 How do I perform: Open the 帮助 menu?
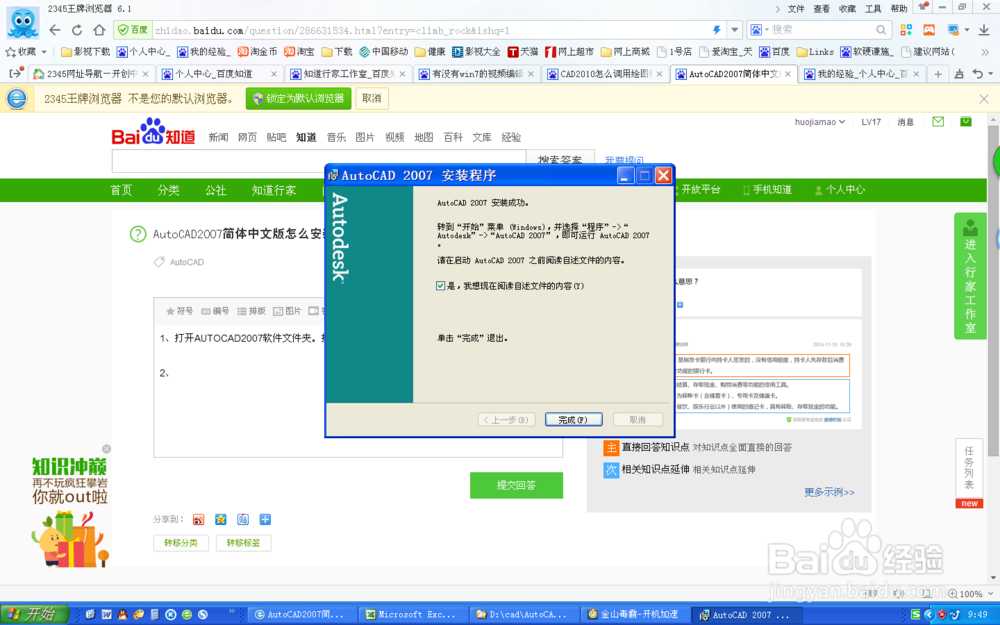899,9
